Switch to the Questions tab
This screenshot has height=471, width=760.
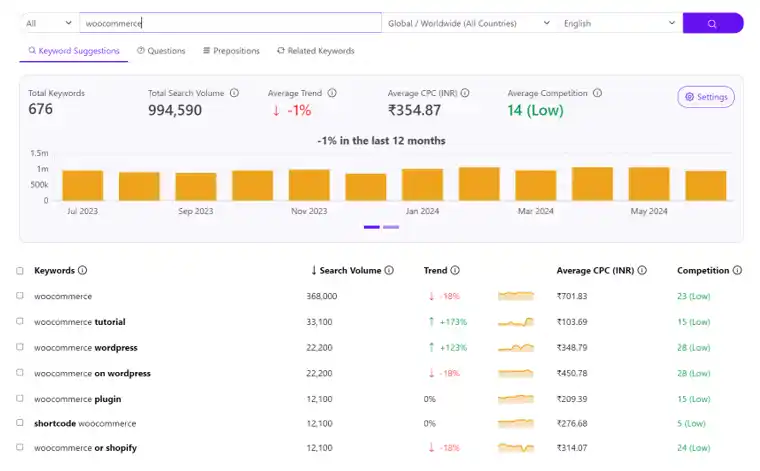click(x=161, y=51)
